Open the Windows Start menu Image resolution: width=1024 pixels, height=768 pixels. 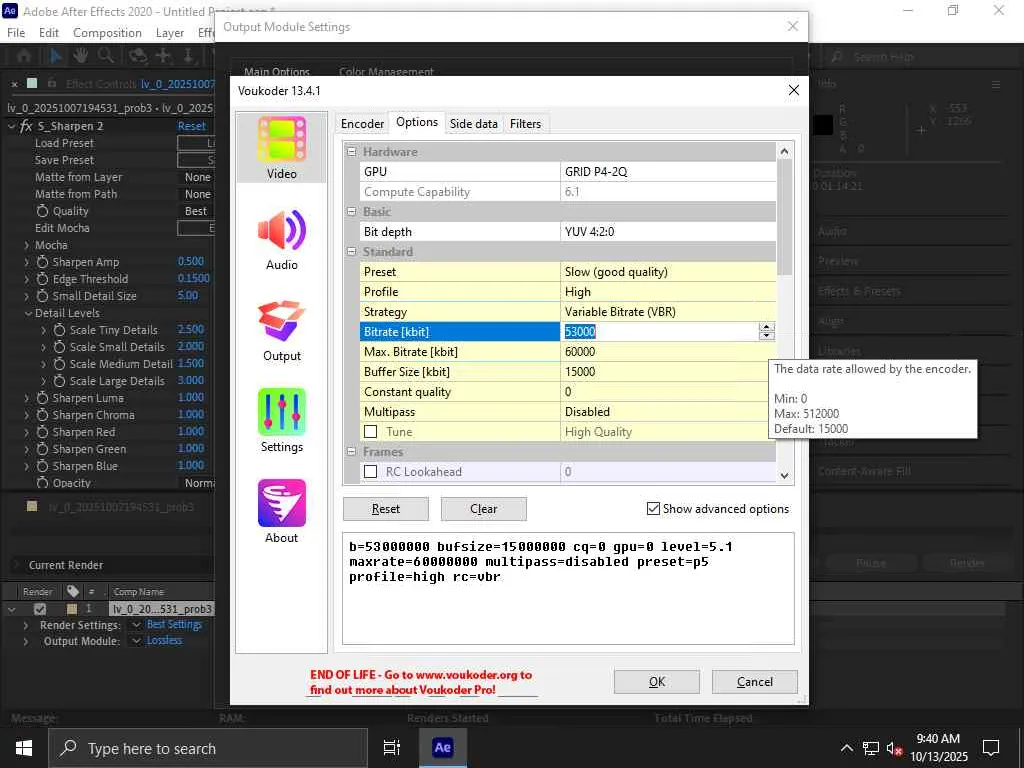(x=24, y=748)
